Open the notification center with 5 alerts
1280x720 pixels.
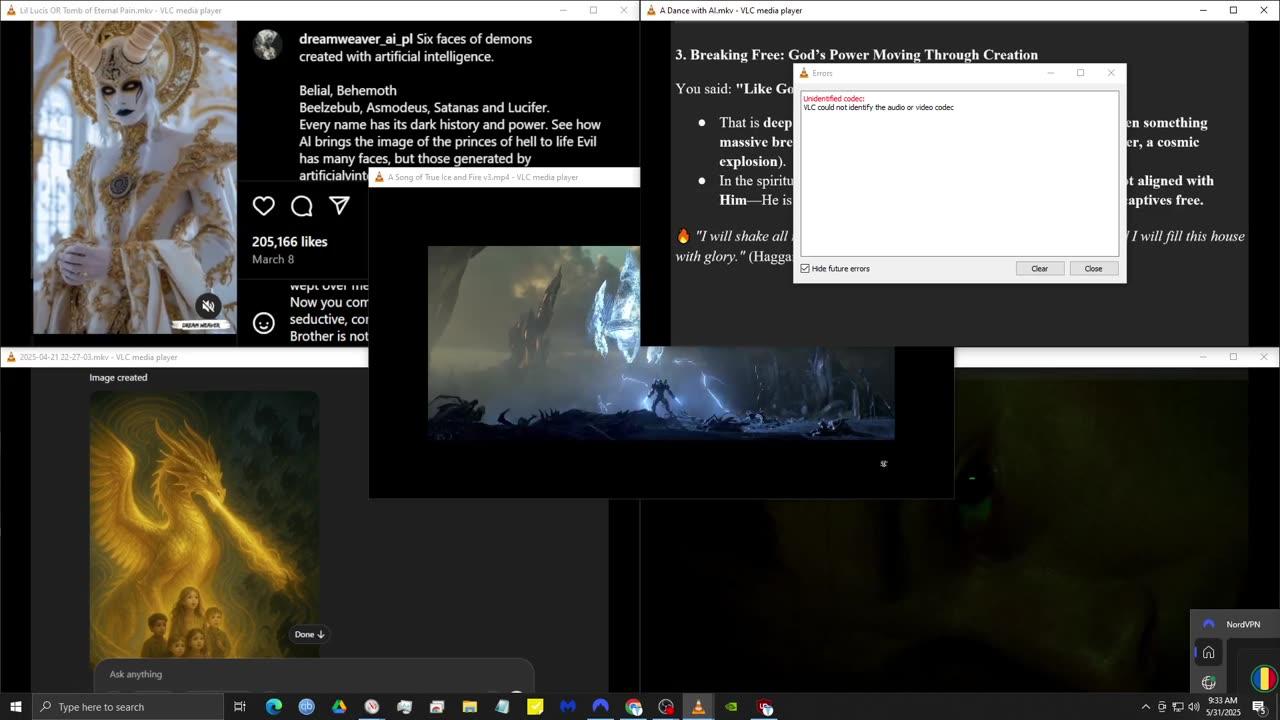click(x=1259, y=707)
